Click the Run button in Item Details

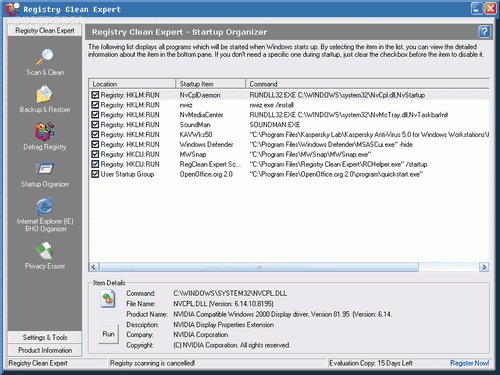click(x=108, y=334)
